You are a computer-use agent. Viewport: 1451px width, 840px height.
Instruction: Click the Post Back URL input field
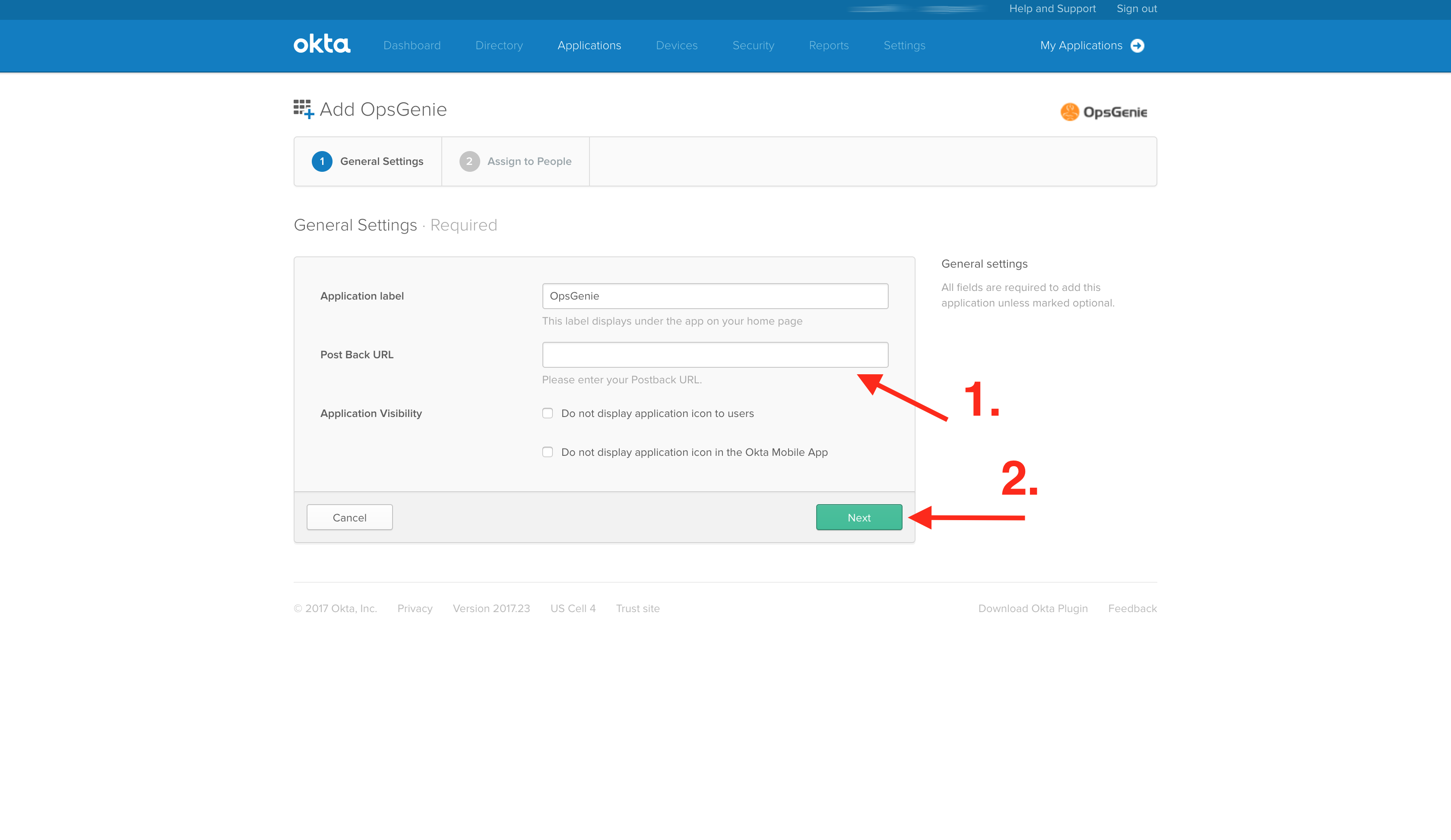coord(715,354)
